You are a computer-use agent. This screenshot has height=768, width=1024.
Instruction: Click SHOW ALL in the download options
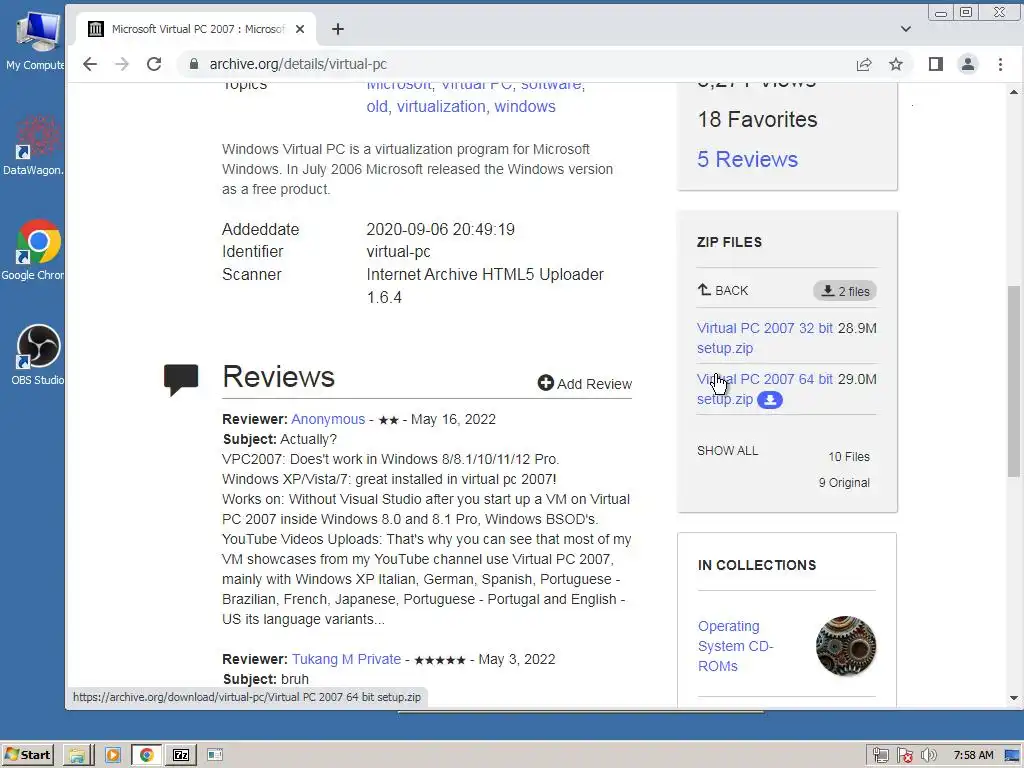coord(728,451)
